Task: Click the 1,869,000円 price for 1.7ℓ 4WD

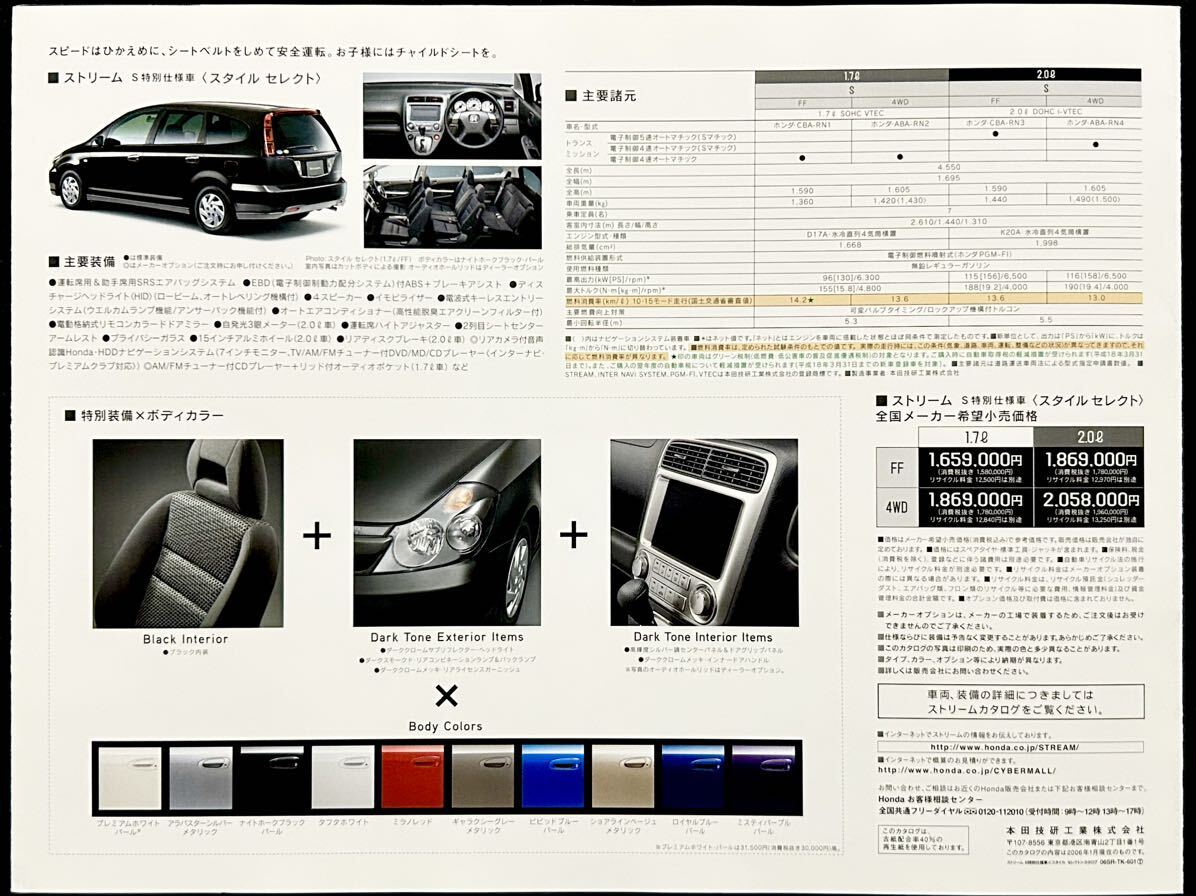Action: (x=975, y=499)
